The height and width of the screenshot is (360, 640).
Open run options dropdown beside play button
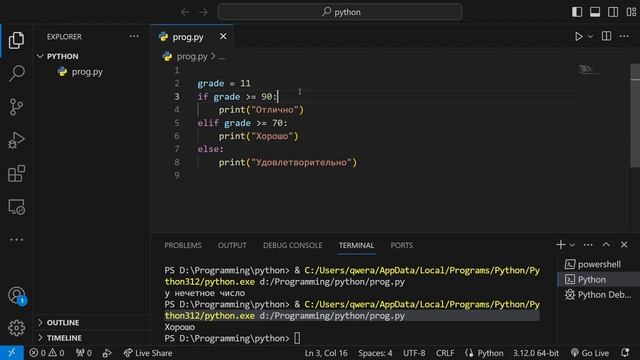[x=590, y=36]
